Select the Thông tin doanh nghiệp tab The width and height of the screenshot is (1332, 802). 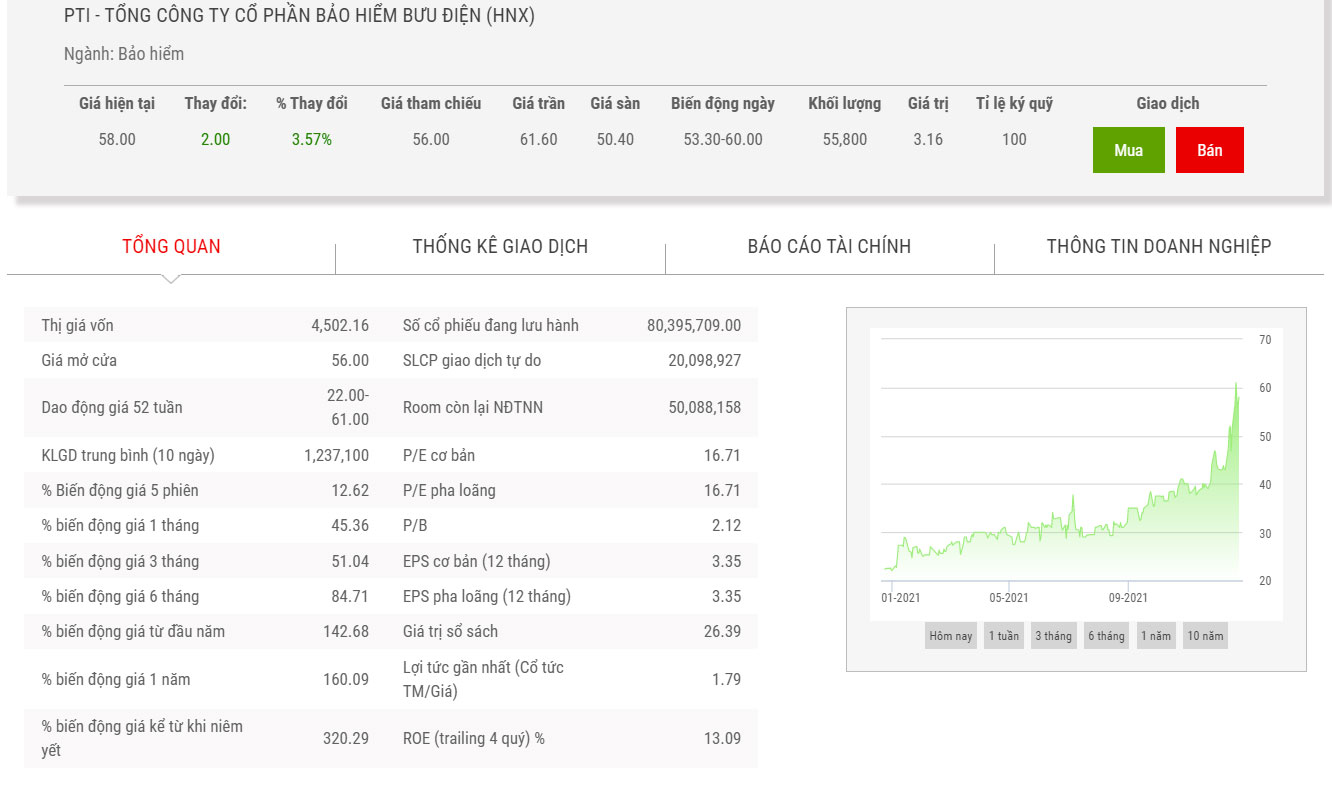tap(1158, 246)
